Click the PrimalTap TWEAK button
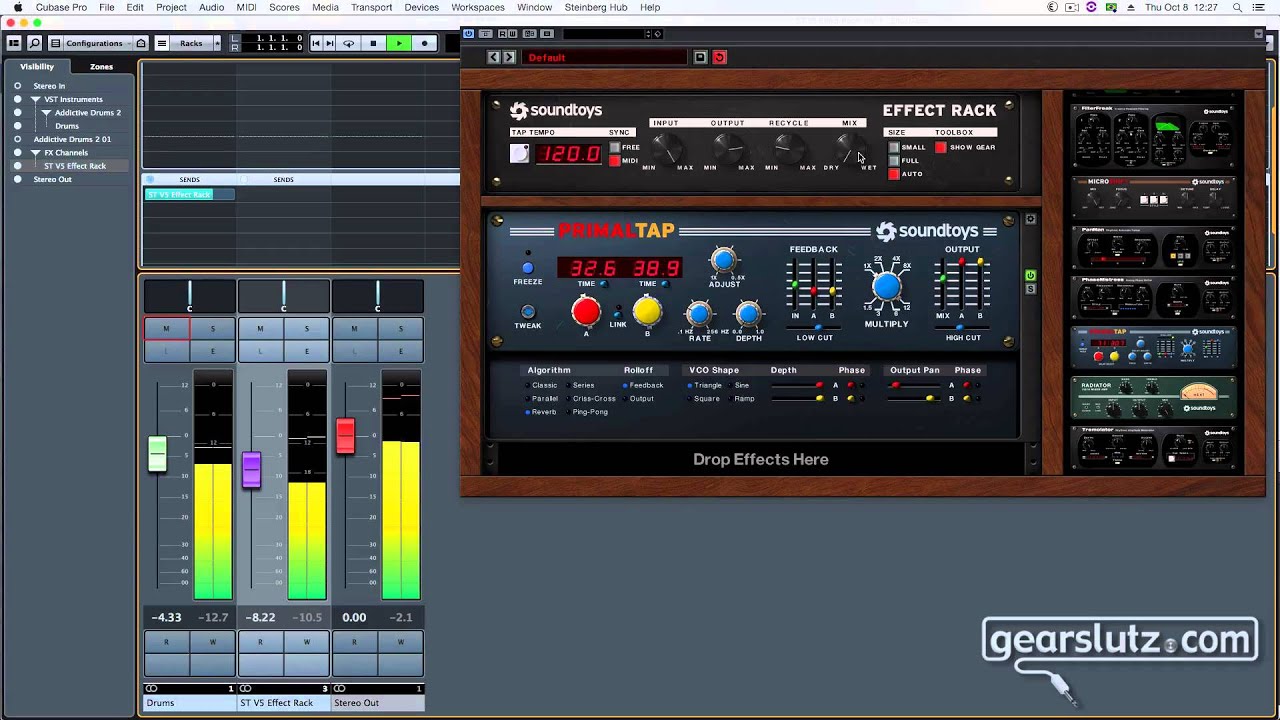Screen dimensions: 1280x720 (x=528, y=312)
